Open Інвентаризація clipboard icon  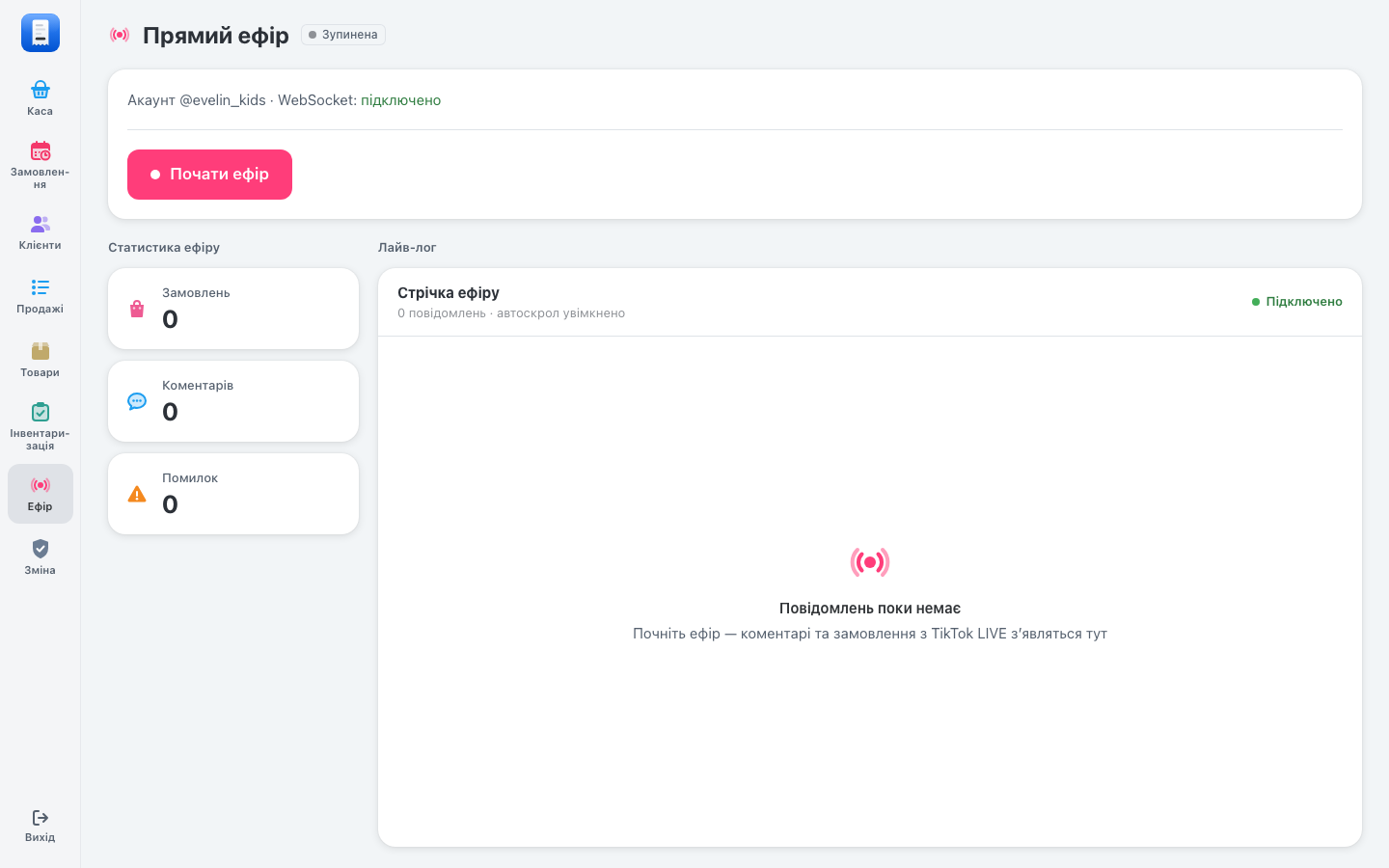[41, 412]
